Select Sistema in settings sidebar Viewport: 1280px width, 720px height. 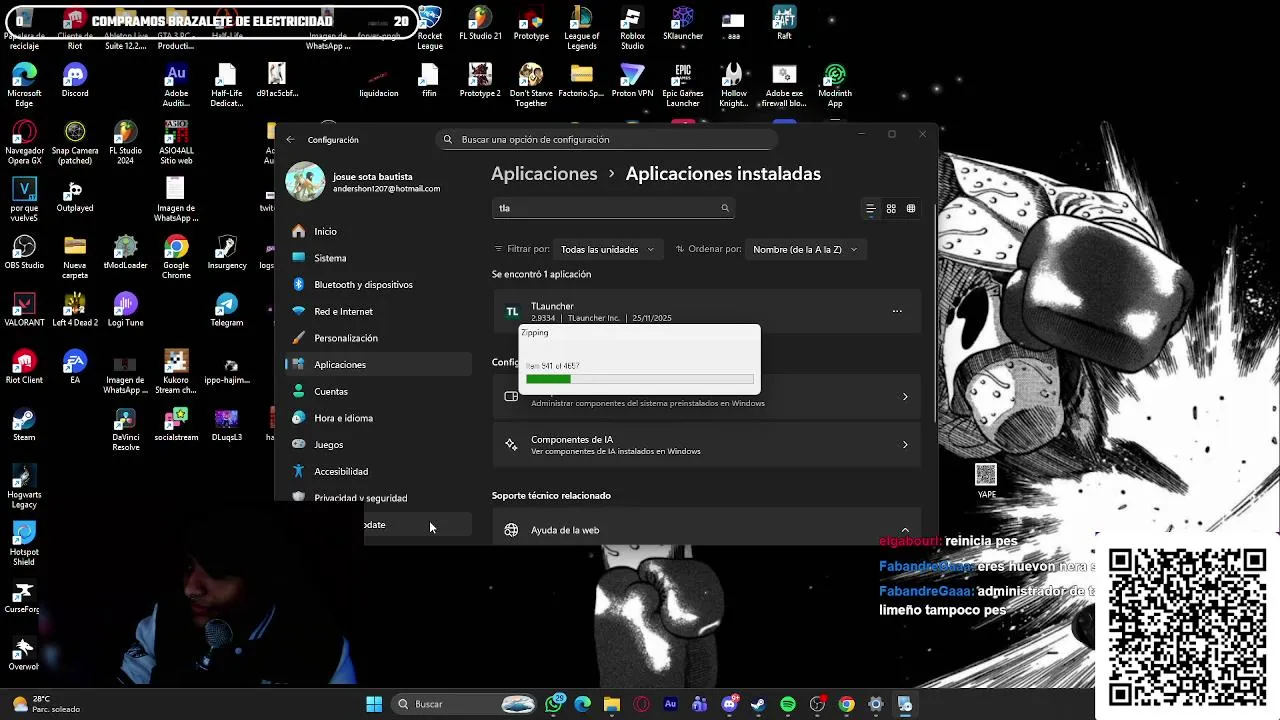tap(378, 258)
